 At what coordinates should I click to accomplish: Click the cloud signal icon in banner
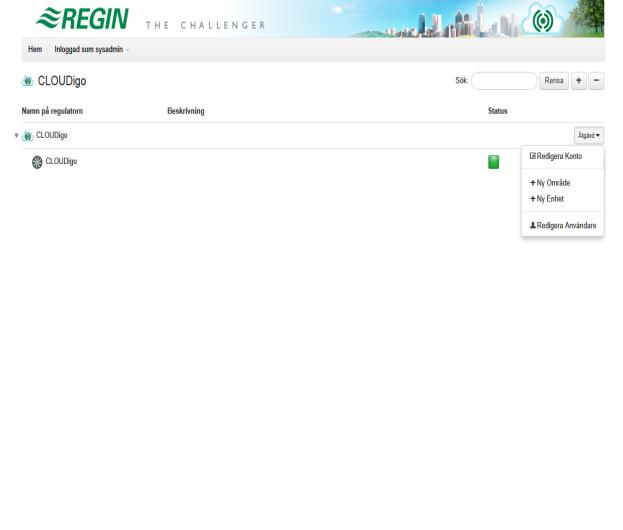543,20
